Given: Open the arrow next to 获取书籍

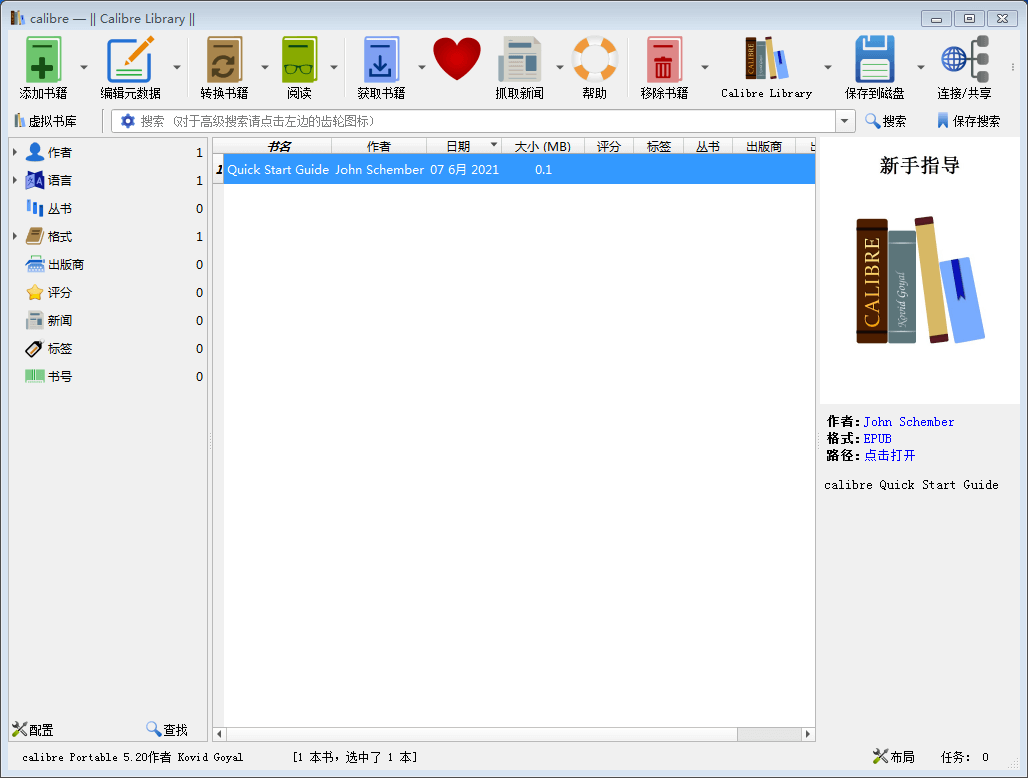Looking at the screenshot, I should click(x=422, y=67).
